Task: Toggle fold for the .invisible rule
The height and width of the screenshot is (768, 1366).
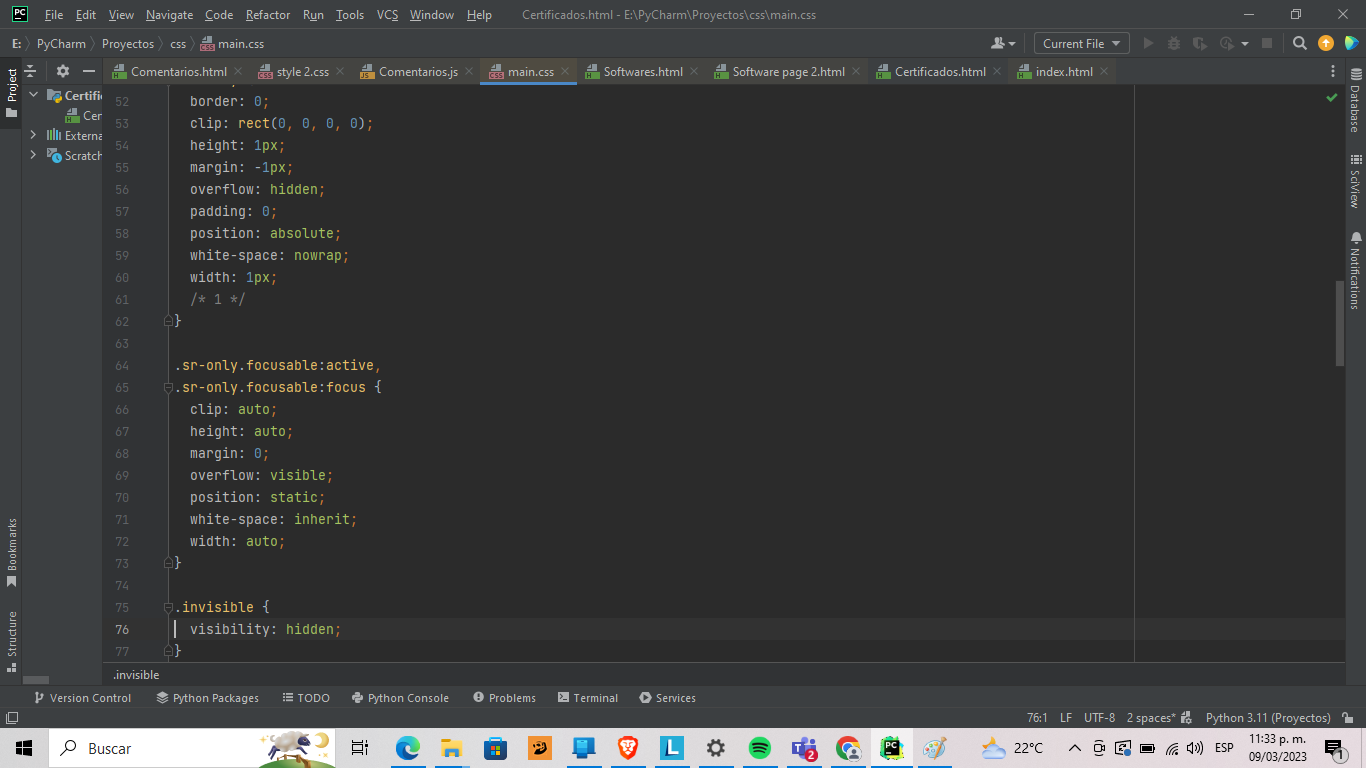Action: [169, 607]
